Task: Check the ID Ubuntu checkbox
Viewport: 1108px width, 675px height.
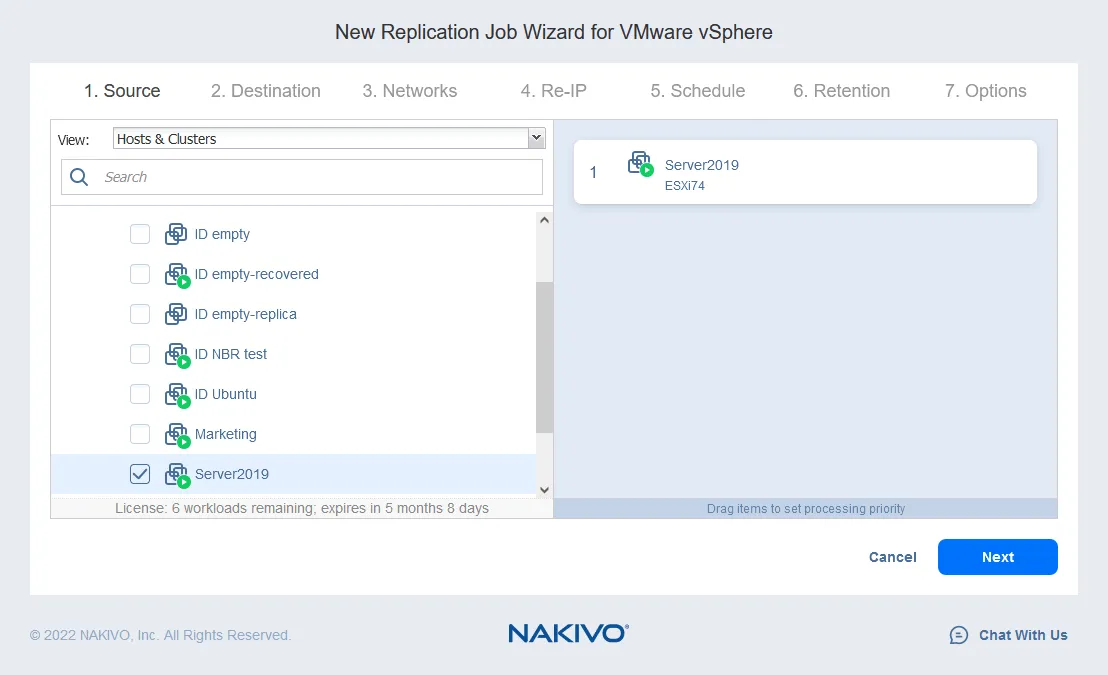Action: point(140,393)
